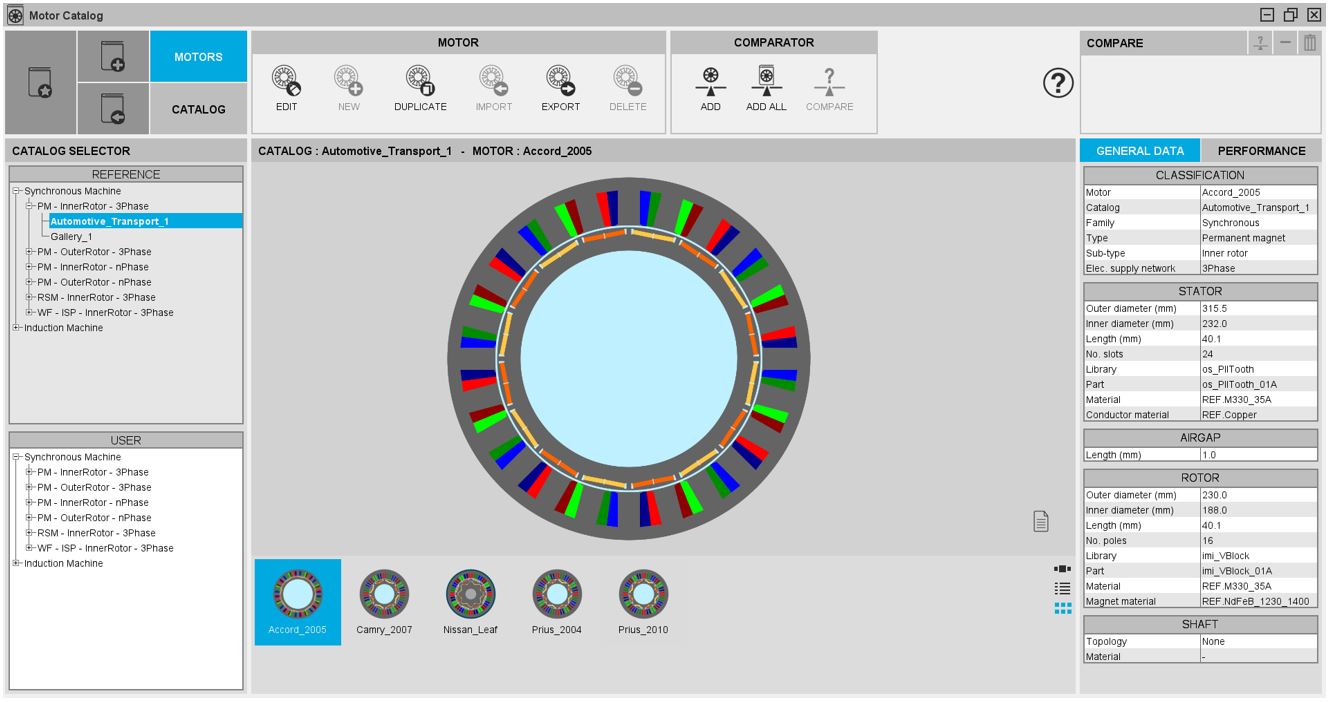
Task: Expand PM - OuterRotor - 3Phase in User tree
Action: coord(29,488)
